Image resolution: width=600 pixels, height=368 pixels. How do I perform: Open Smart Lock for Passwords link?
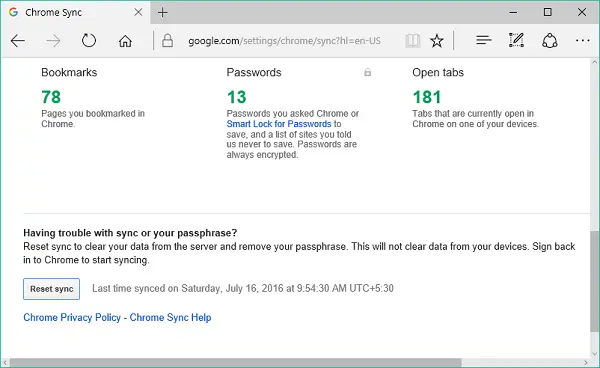tap(279, 124)
